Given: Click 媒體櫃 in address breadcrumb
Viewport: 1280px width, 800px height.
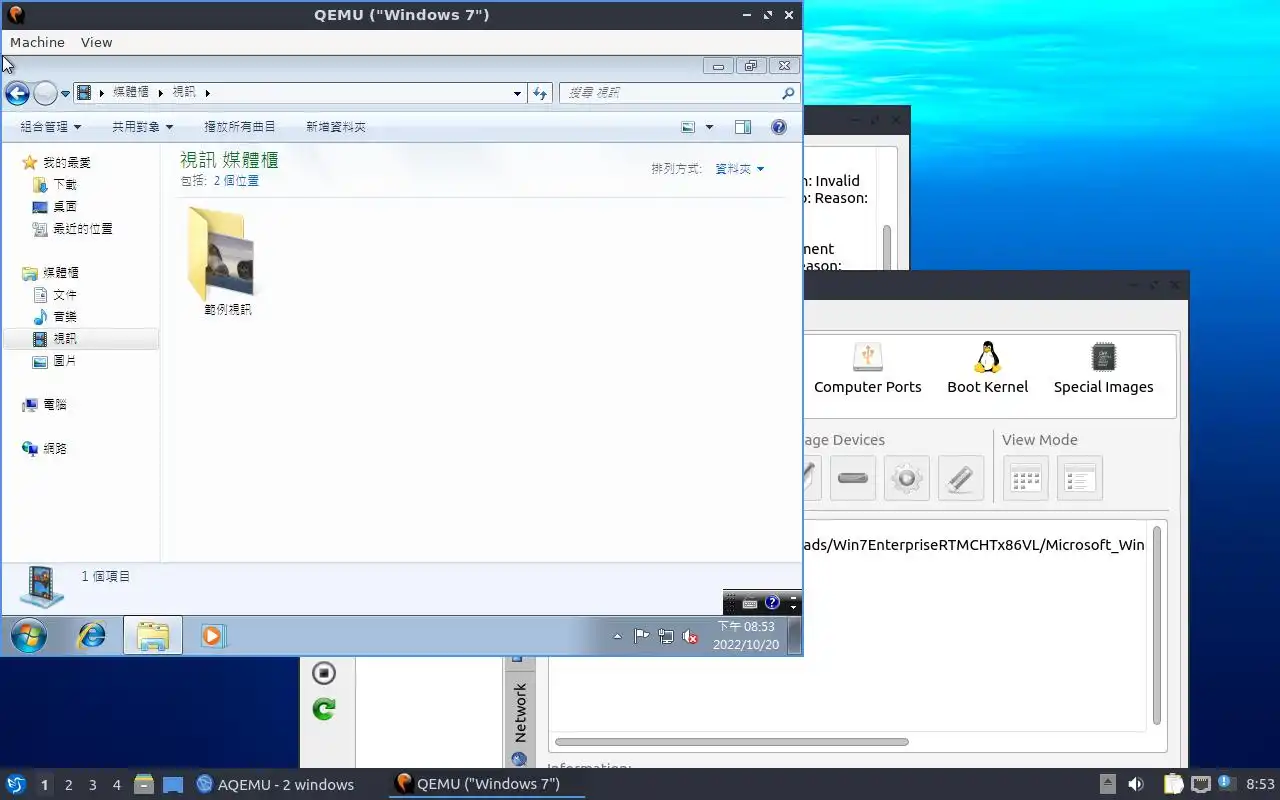Looking at the screenshot, I should [x=131, y=92].
